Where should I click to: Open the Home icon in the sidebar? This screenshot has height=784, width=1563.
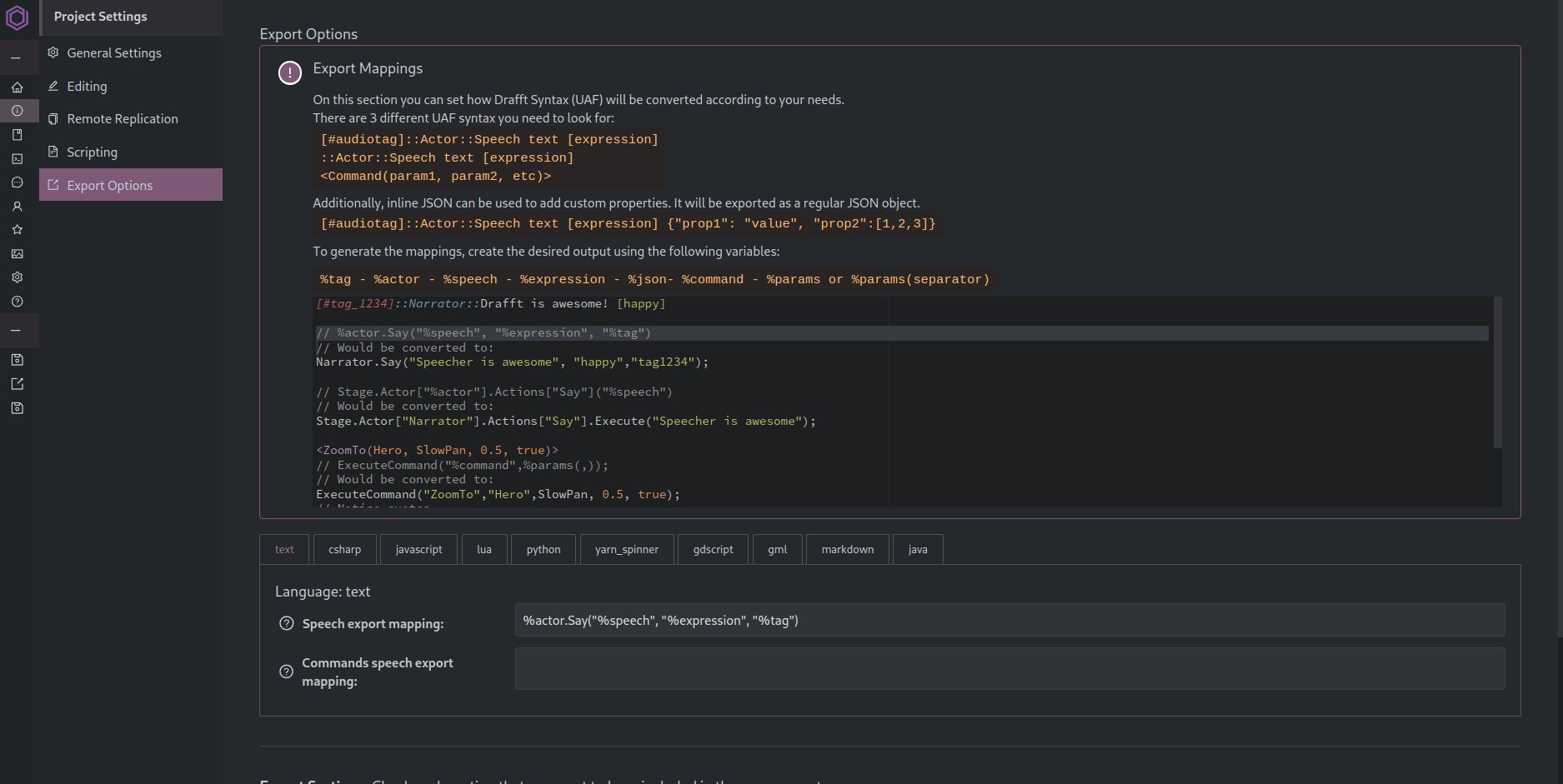point(18,87)
